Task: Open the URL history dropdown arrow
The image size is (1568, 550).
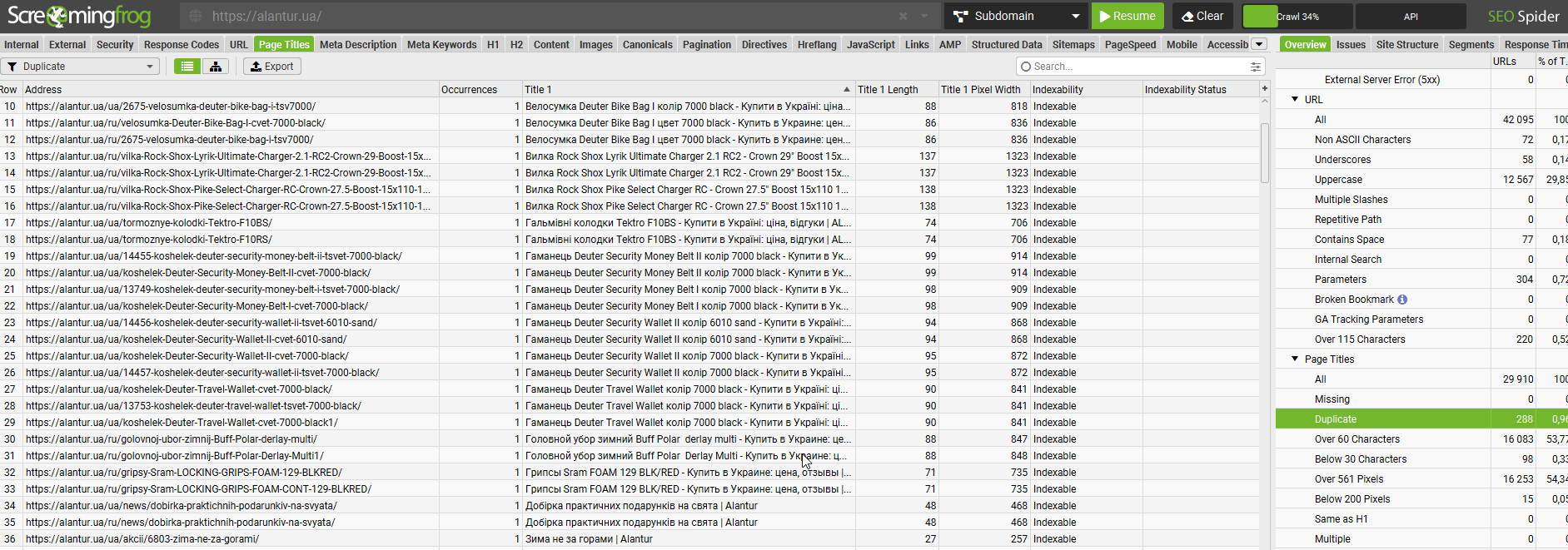Action: click(x=924, y=16)
